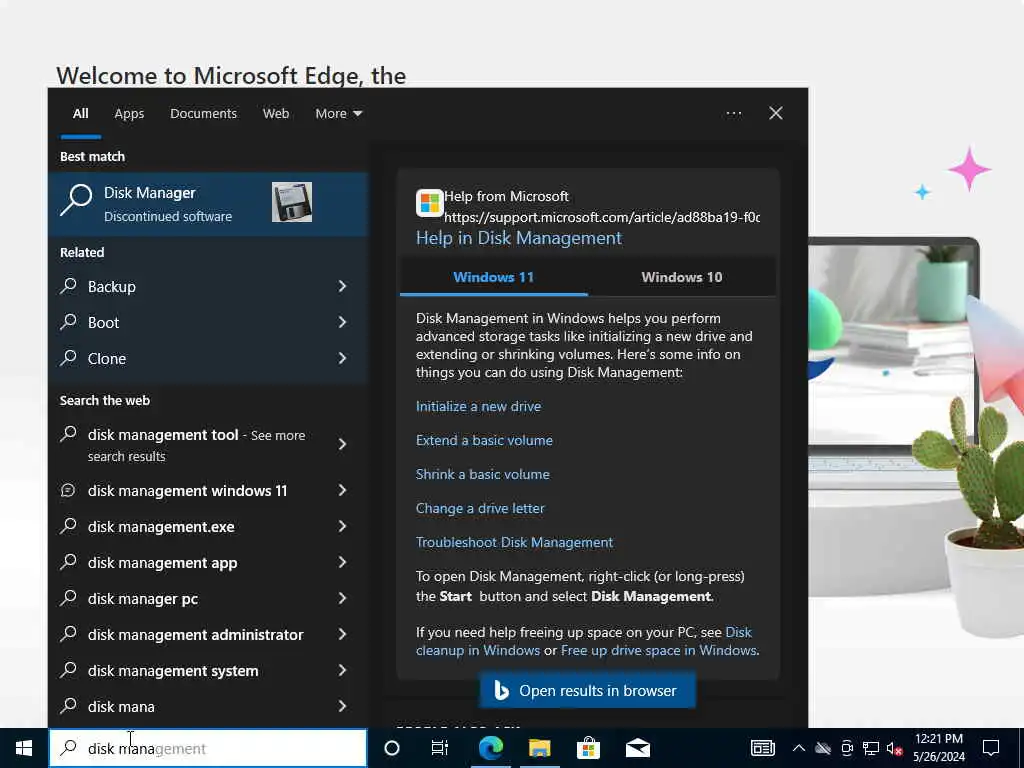Select the Windows 10 help tab
The width and height of the screenshot is (1024, 768).
[682, 277]
